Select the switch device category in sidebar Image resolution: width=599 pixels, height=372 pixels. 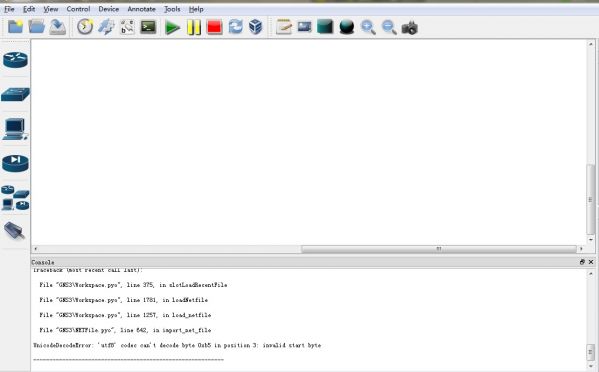click(15, 94)
